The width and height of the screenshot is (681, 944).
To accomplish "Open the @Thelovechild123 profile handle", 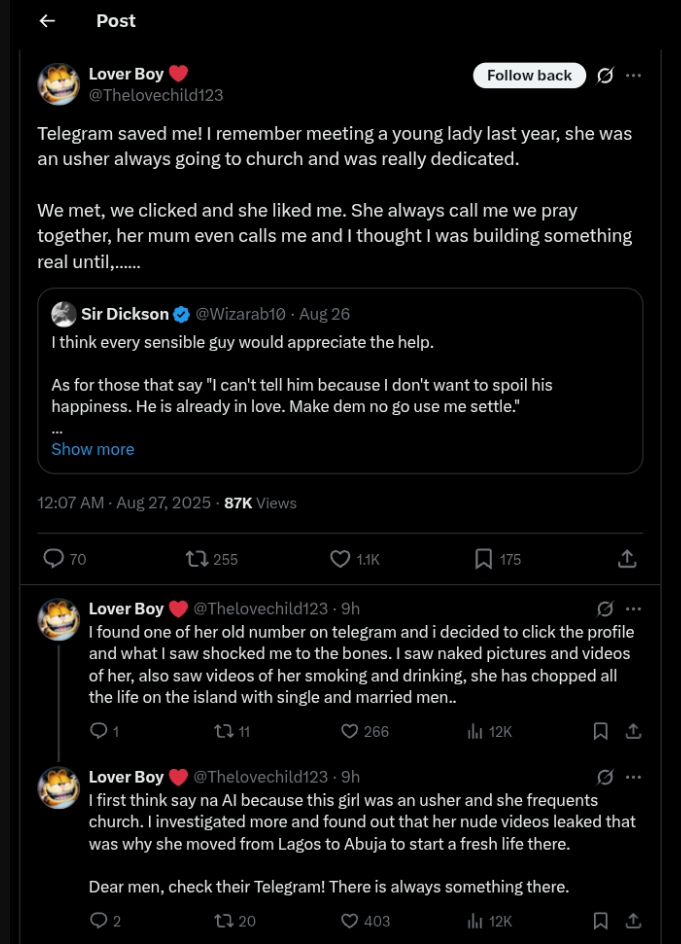I will (x=156, y=96).
